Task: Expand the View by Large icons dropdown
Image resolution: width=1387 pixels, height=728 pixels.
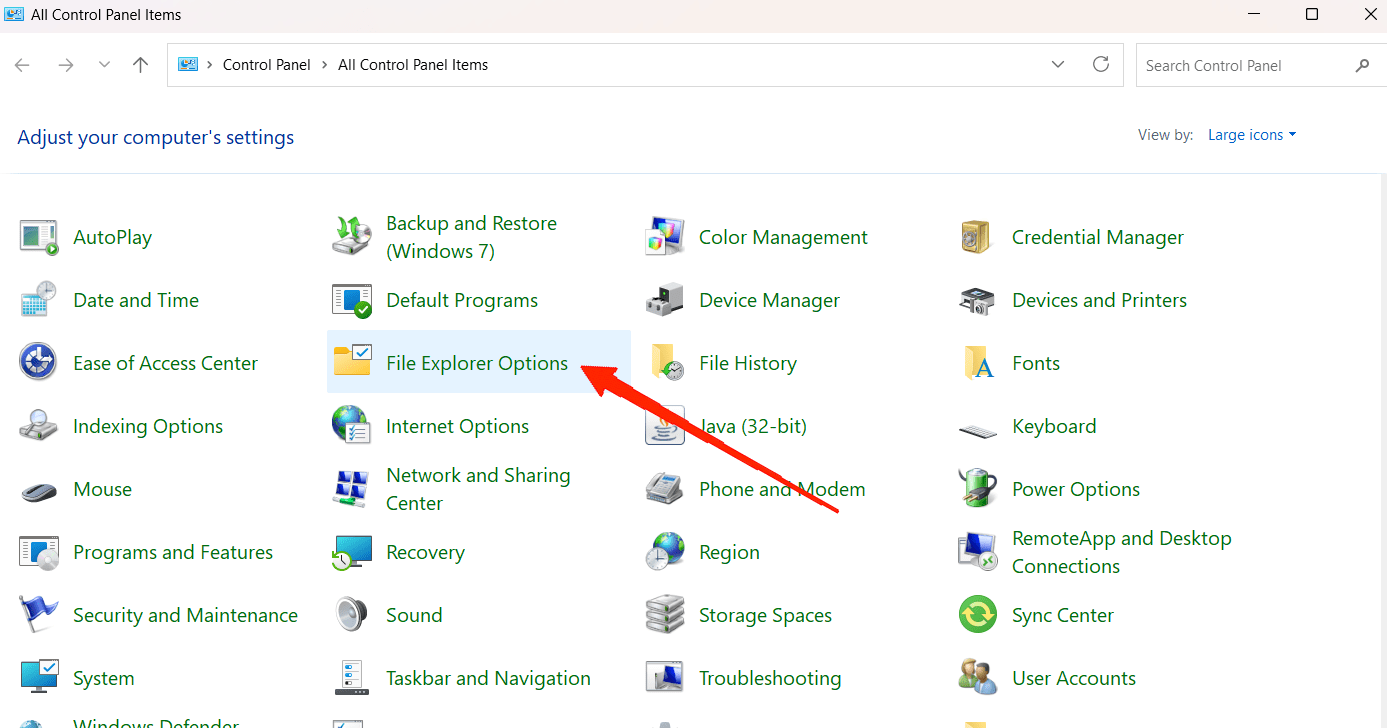Action: pyautogui.click(x=1251, y=135)
